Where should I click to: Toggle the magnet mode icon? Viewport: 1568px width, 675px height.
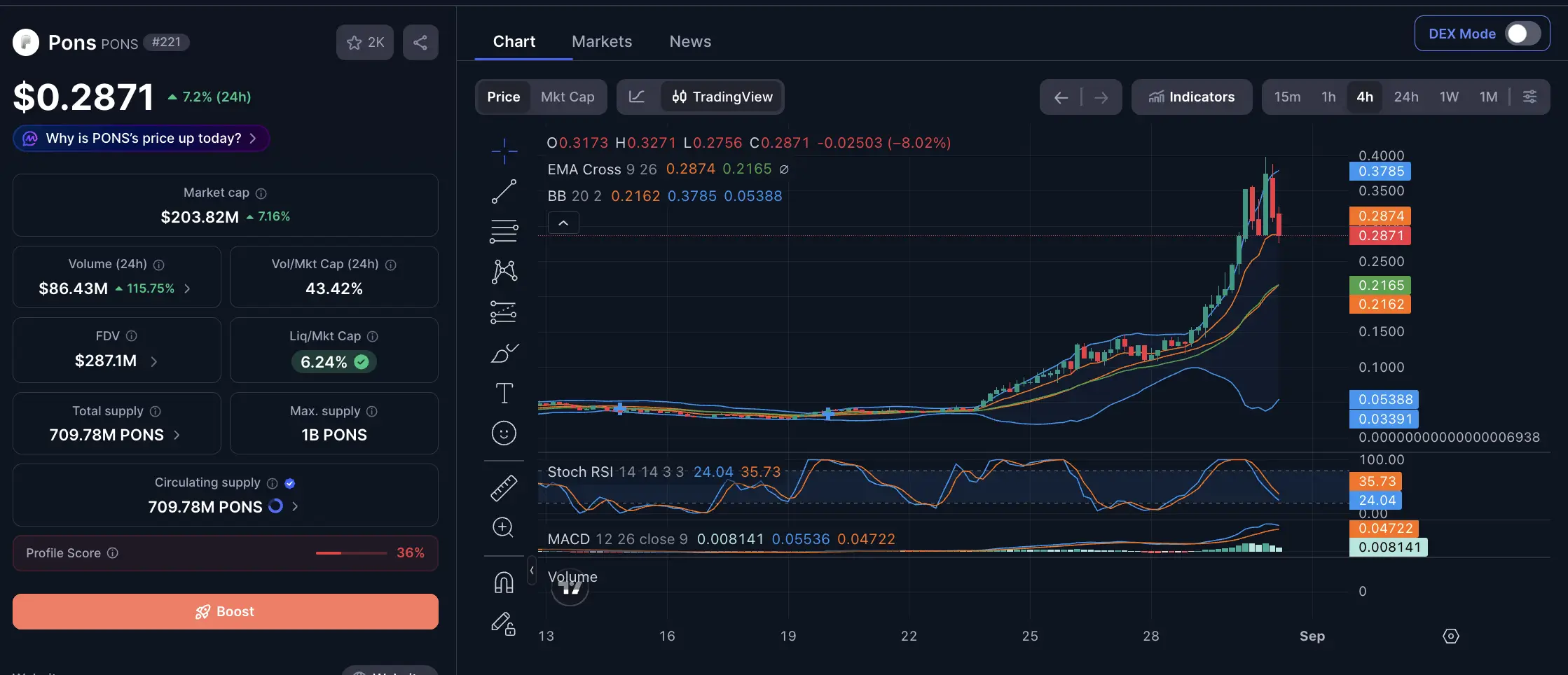(504, 582)
